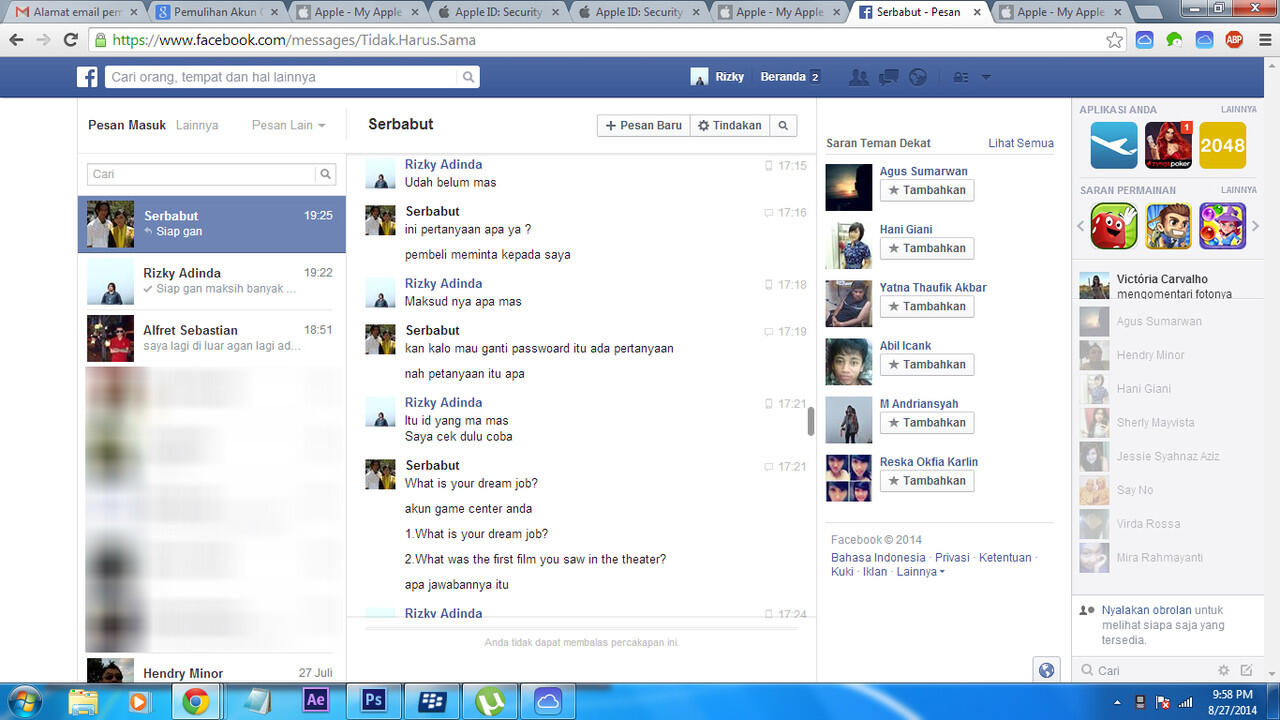Open the Alfret Sebastian conversation
Screen dimensions: 1280x720
212,338
